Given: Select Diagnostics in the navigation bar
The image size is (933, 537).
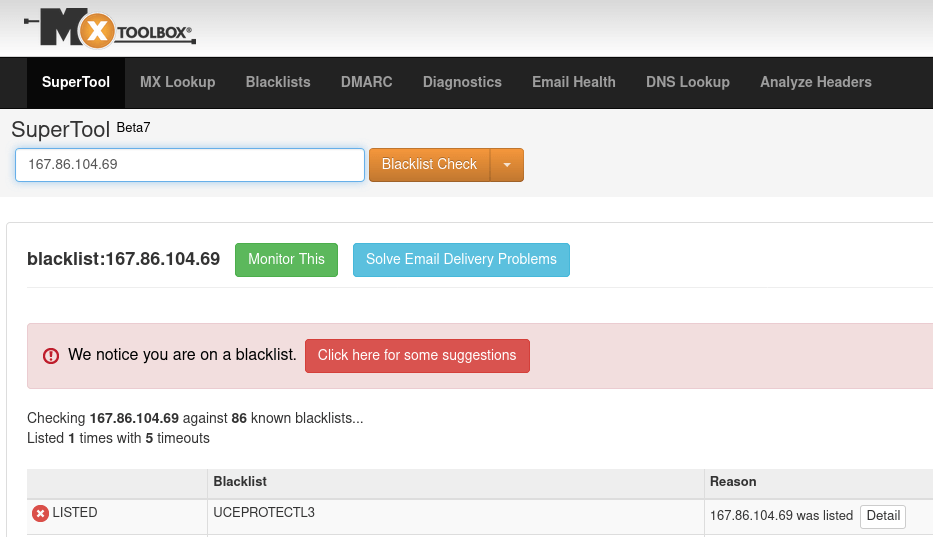Looking at the screenshot, I should pos(462,82).
